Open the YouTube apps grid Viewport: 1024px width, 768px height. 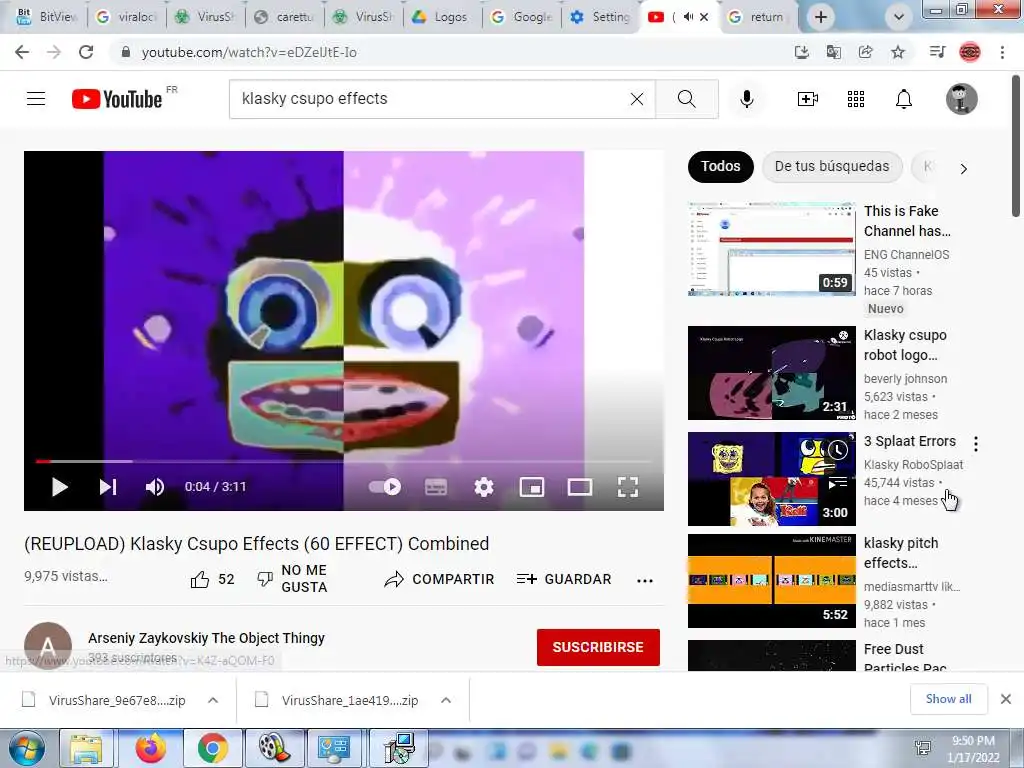coord(856,99)
